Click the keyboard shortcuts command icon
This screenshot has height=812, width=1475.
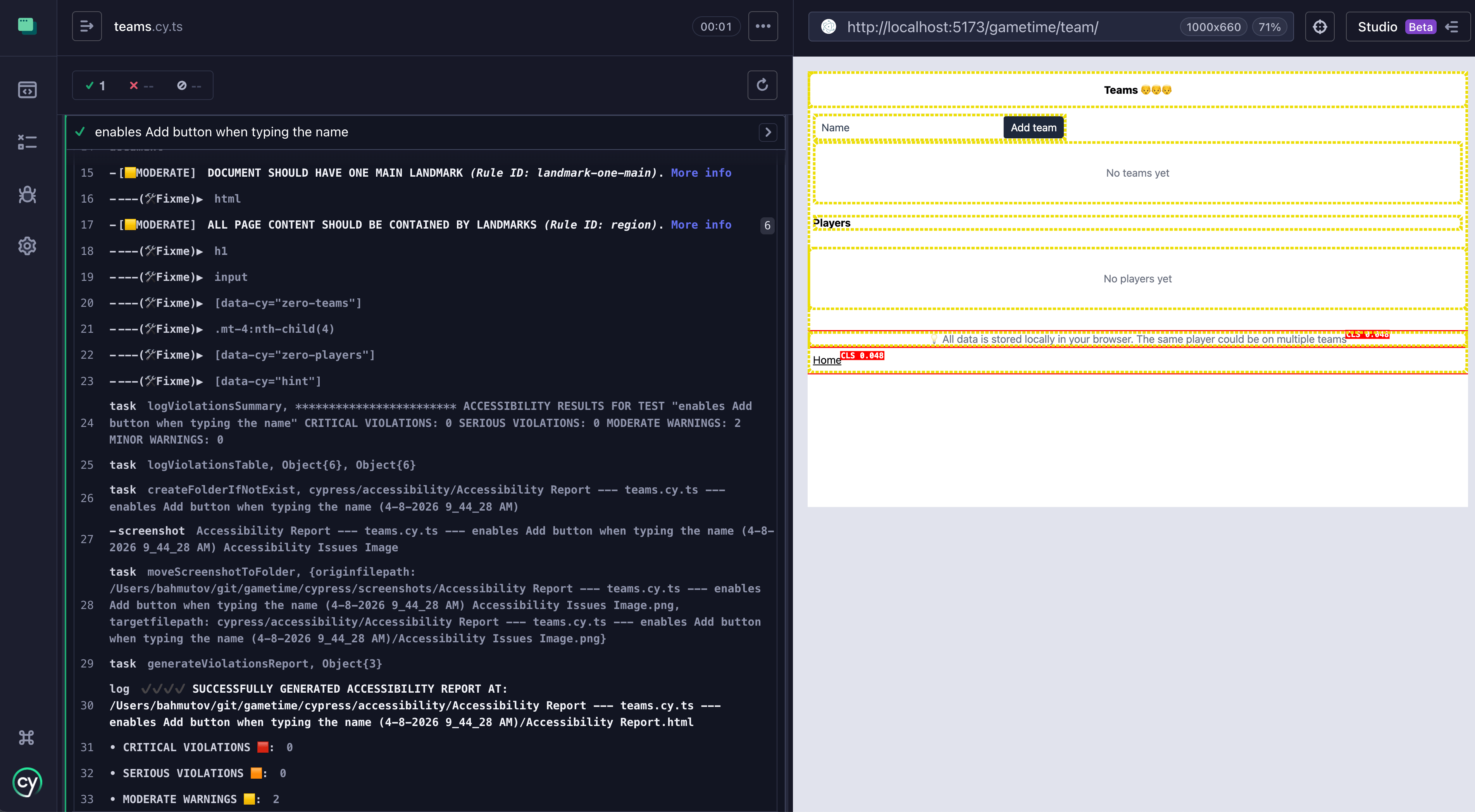[27, 738]
